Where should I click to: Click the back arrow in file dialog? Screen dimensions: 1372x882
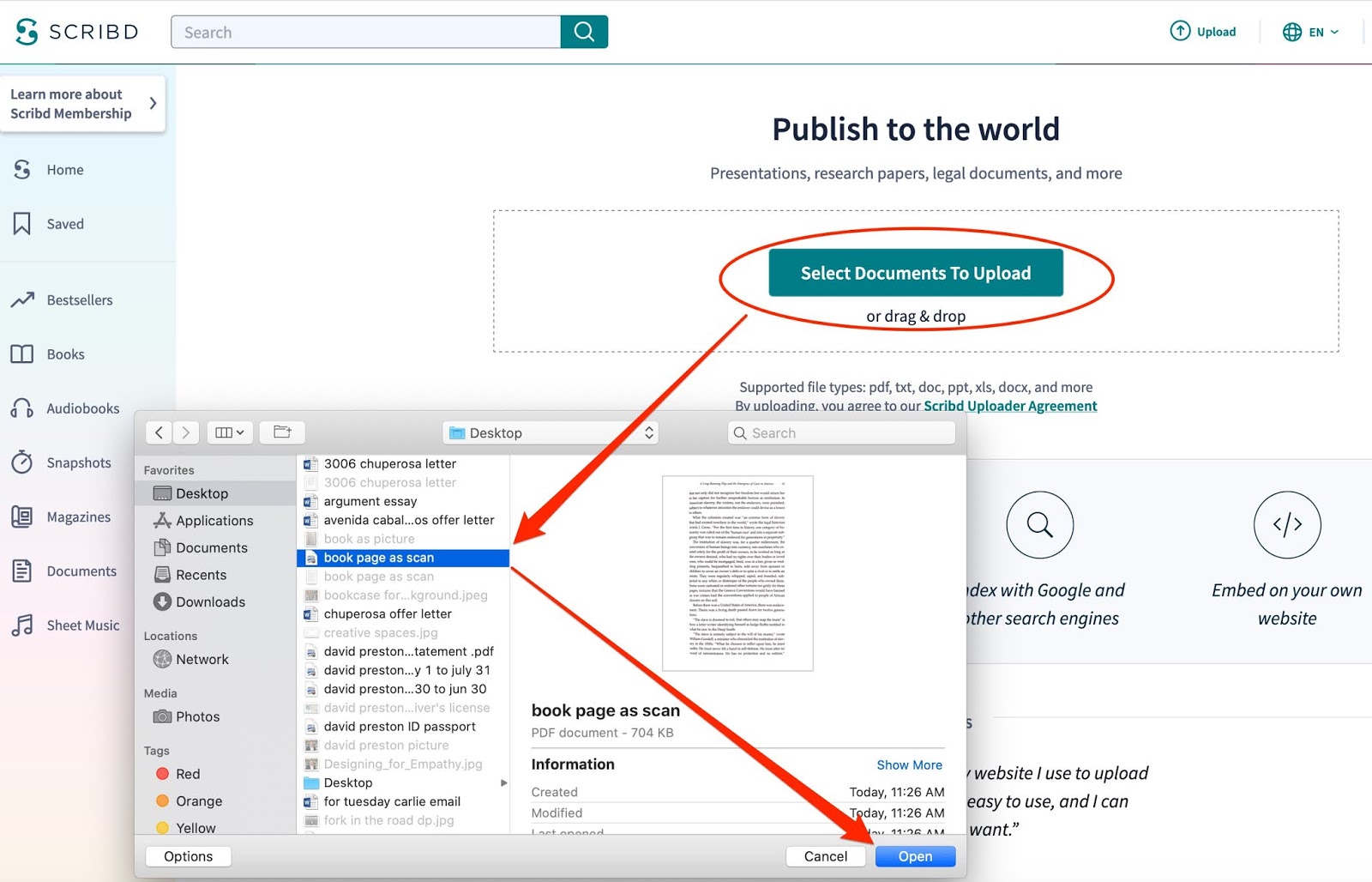tap(159, 432)
